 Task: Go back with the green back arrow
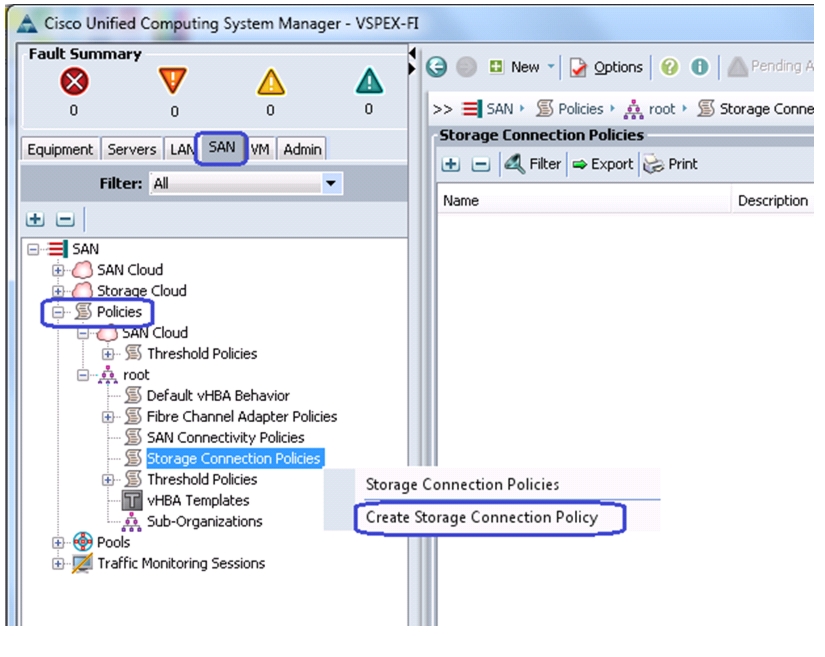click(437, 67)
